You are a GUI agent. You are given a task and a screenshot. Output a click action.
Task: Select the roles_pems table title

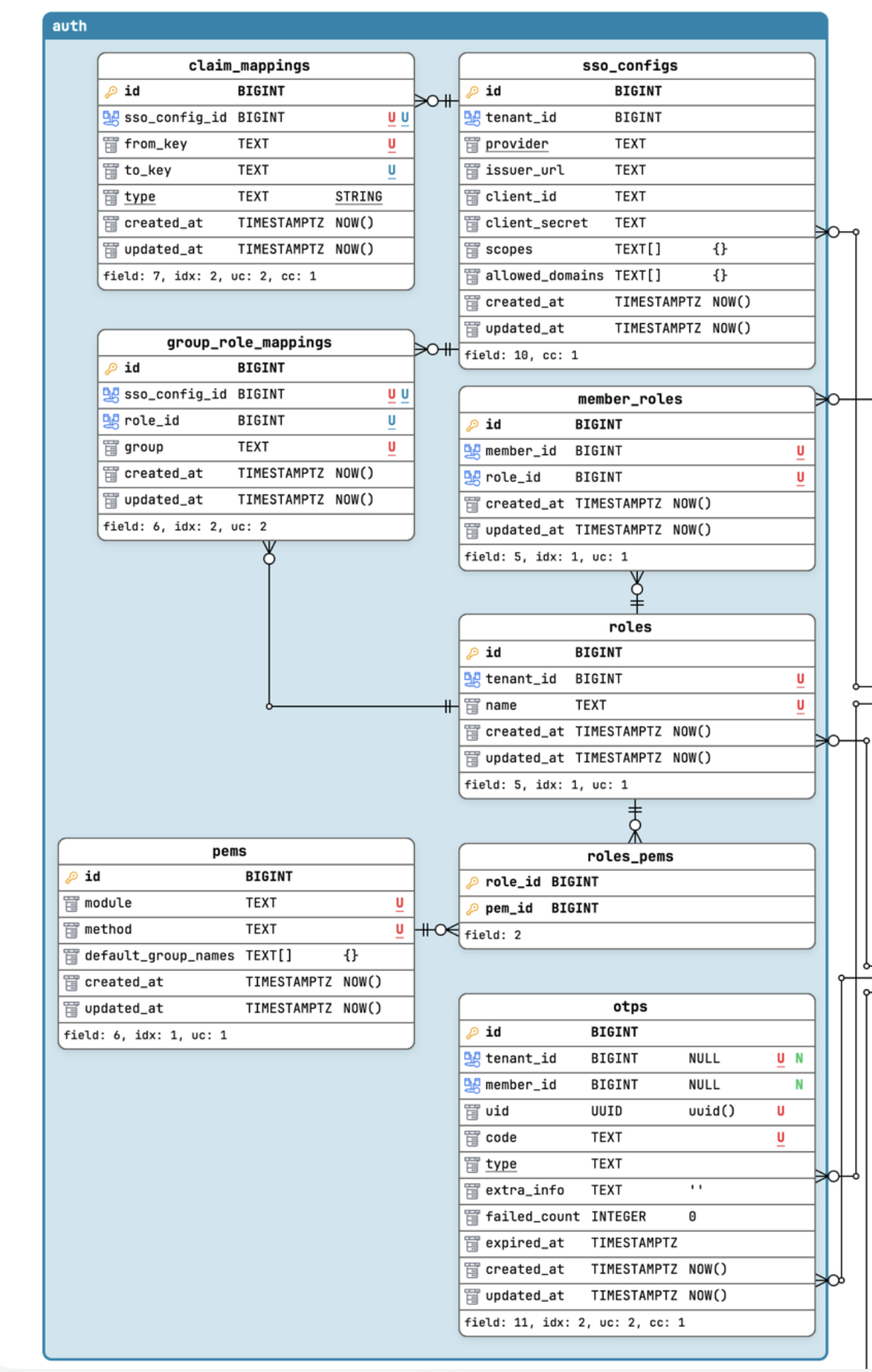630,856
